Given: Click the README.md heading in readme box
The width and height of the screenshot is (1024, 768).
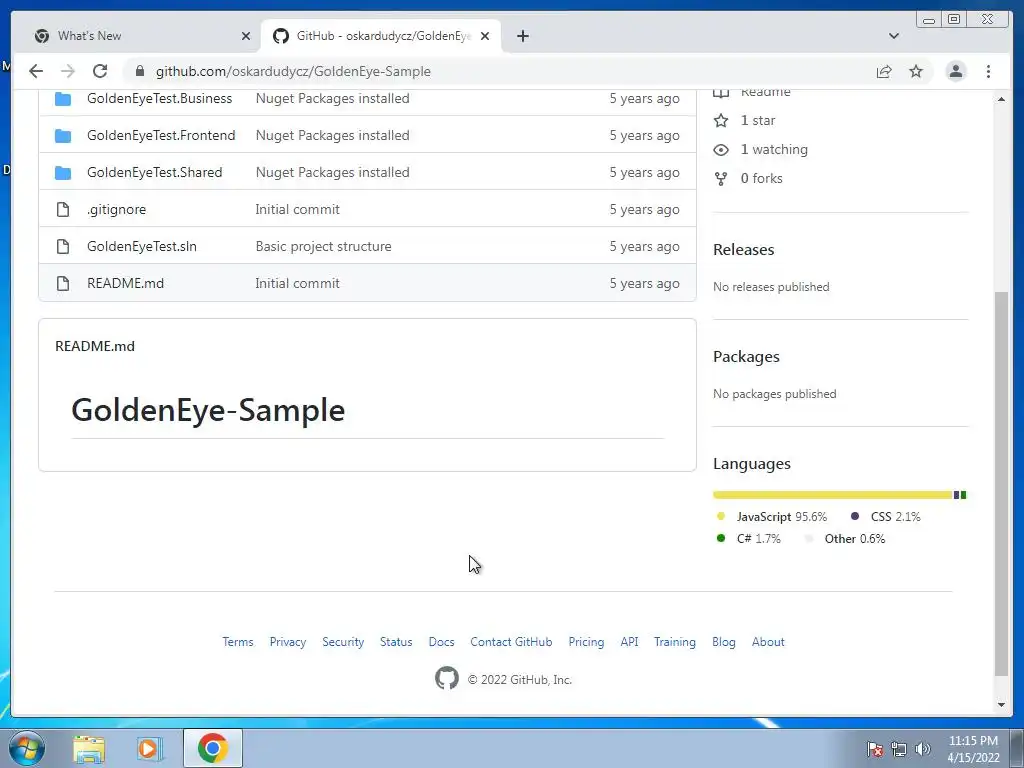Looking at the screenshot, I should click(x=95, y=346).
